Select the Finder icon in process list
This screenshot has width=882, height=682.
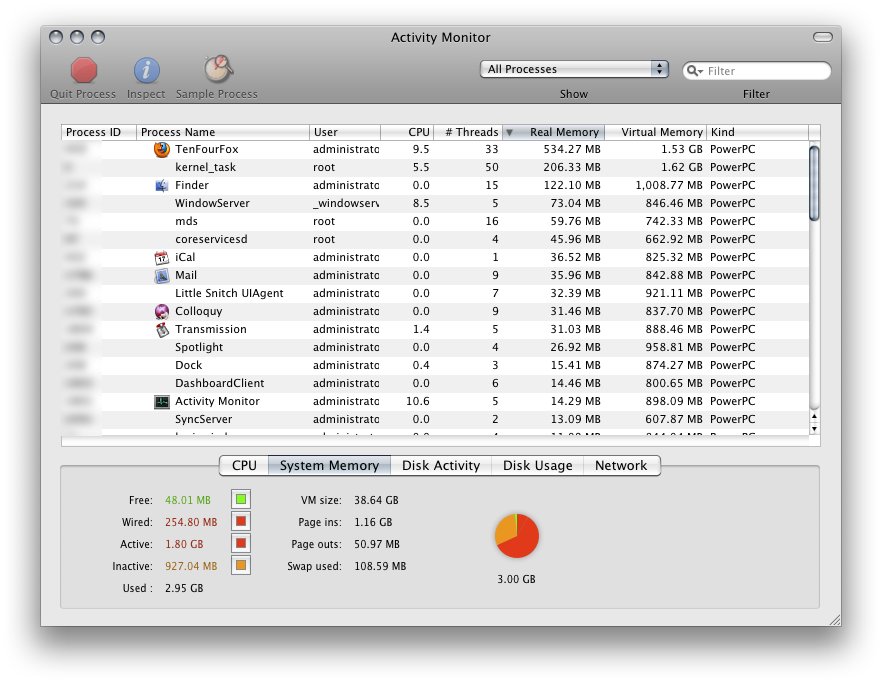pos(161,186)
